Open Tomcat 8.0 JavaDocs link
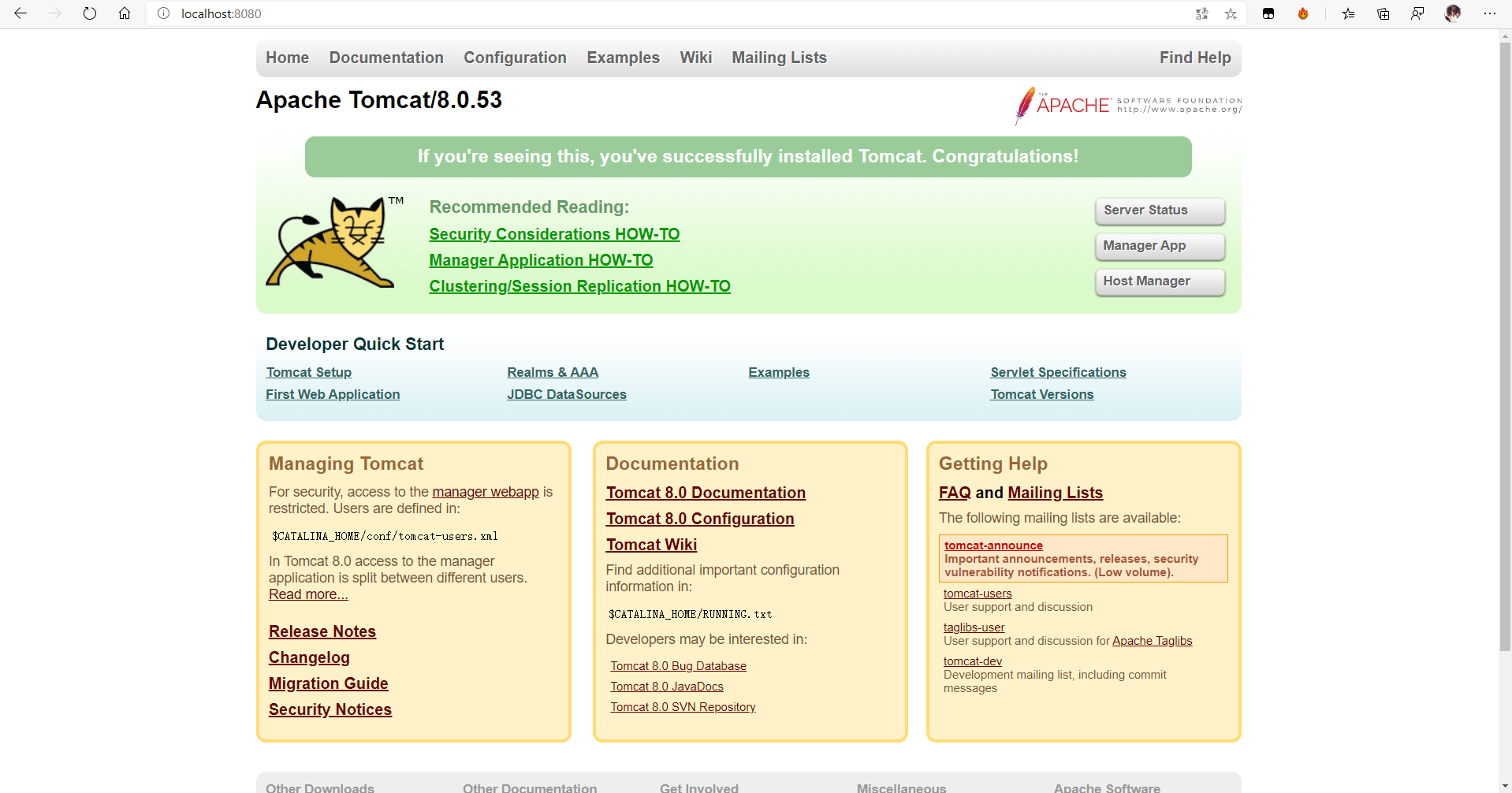1512x793 pixels. tap(667, 687)
